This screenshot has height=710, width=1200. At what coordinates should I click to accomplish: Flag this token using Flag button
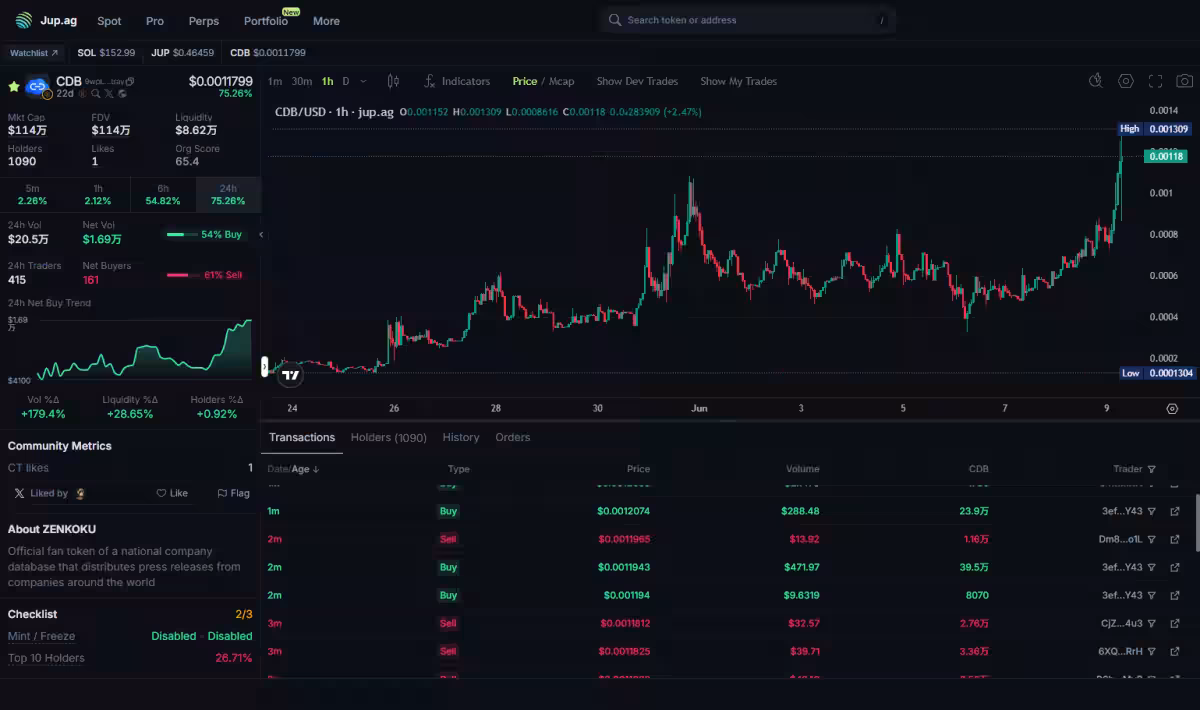[x=233, y=493]
